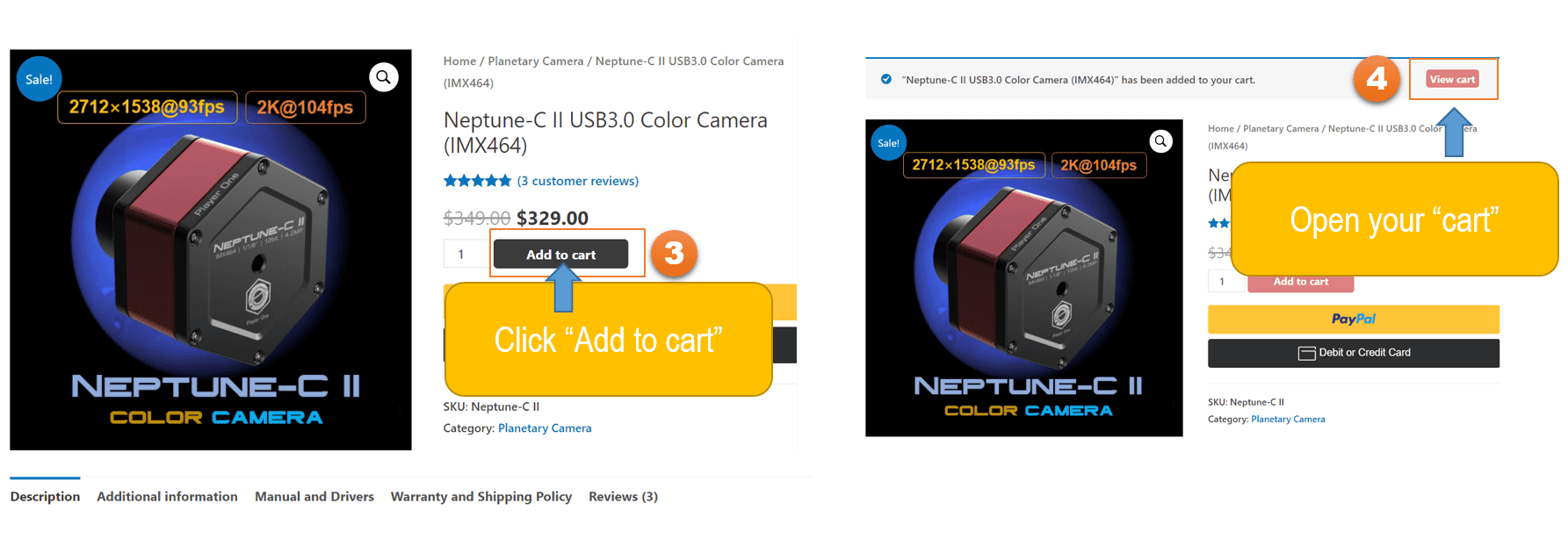Image resolution: width=1568 pixels, height=539 pixels.
Task: Click the five-star rating stars
Action: [x=477, y=180]
